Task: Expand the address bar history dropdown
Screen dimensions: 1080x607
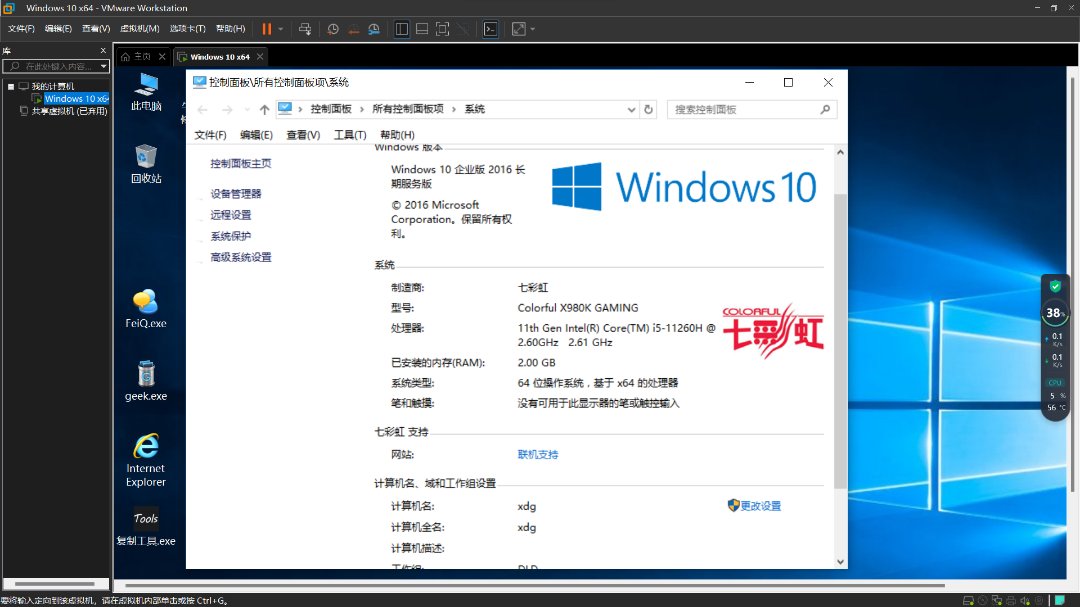Action: click(x=631, y=109)
